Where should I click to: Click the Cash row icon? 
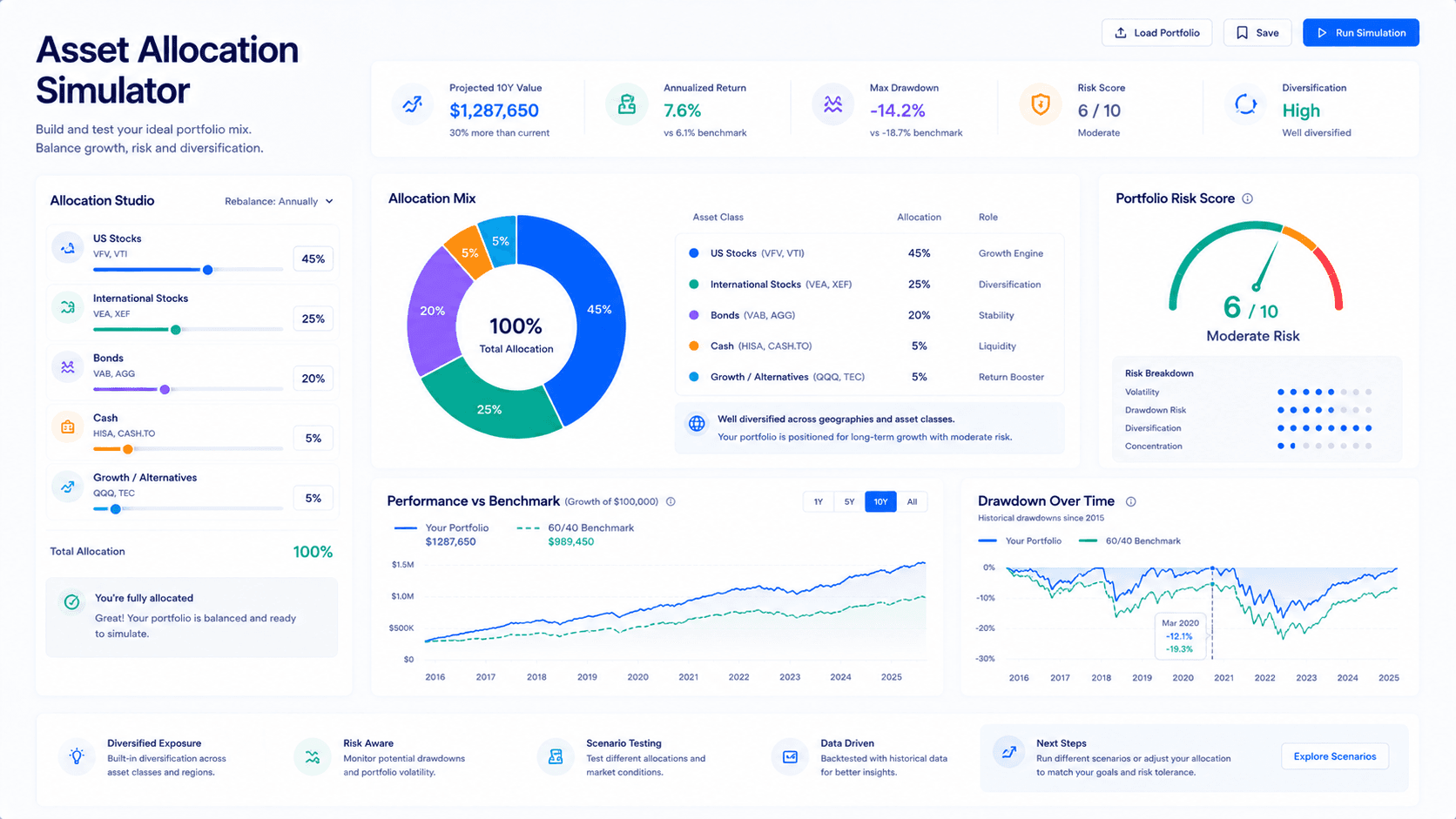point(68,427)
